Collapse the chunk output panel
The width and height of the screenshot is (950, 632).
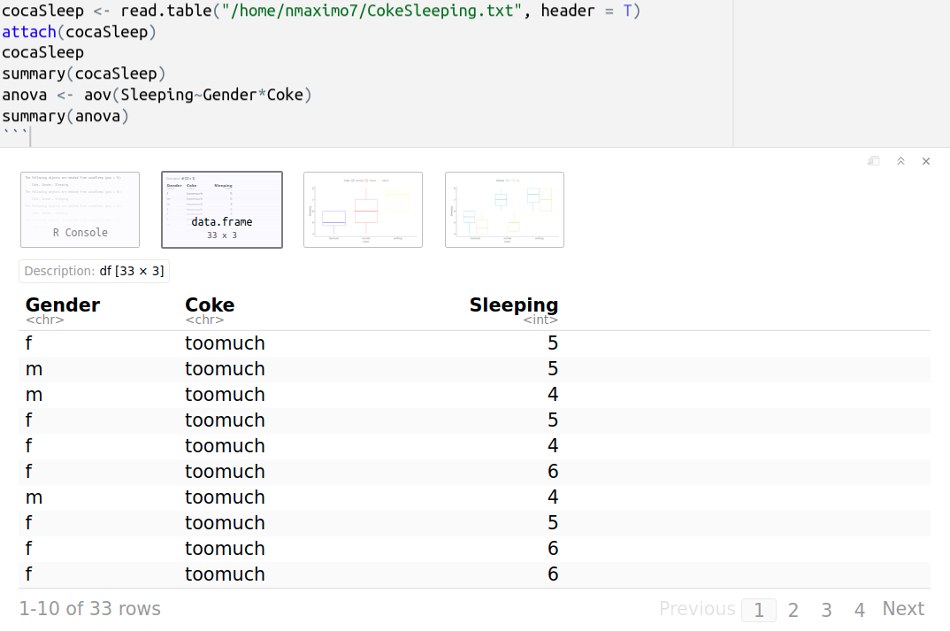coord(900,161)
